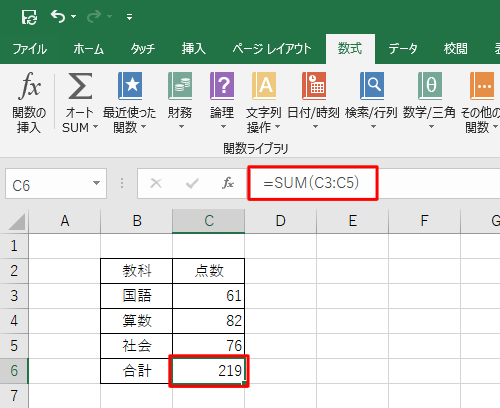500x408 pixels.
Task: Select row 5 header
Action: pos(14,346)
